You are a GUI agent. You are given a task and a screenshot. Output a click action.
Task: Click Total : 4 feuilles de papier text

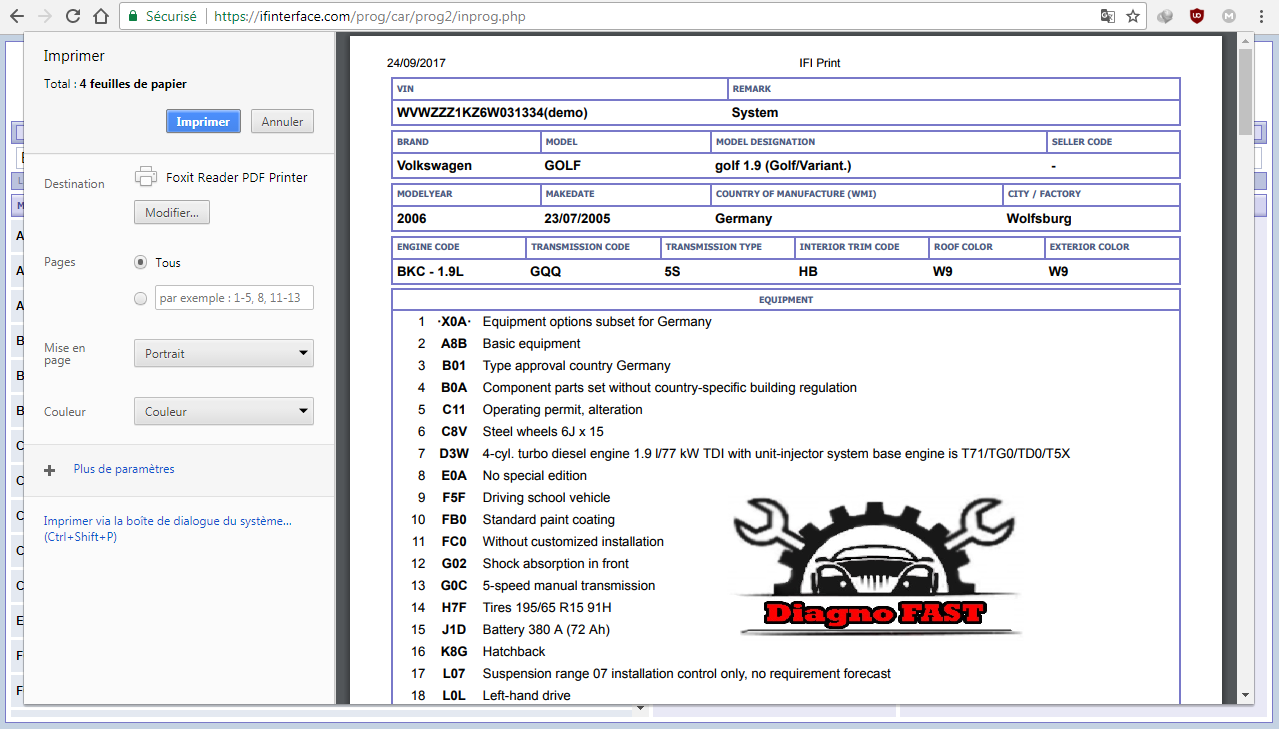[x=115, y=84]
